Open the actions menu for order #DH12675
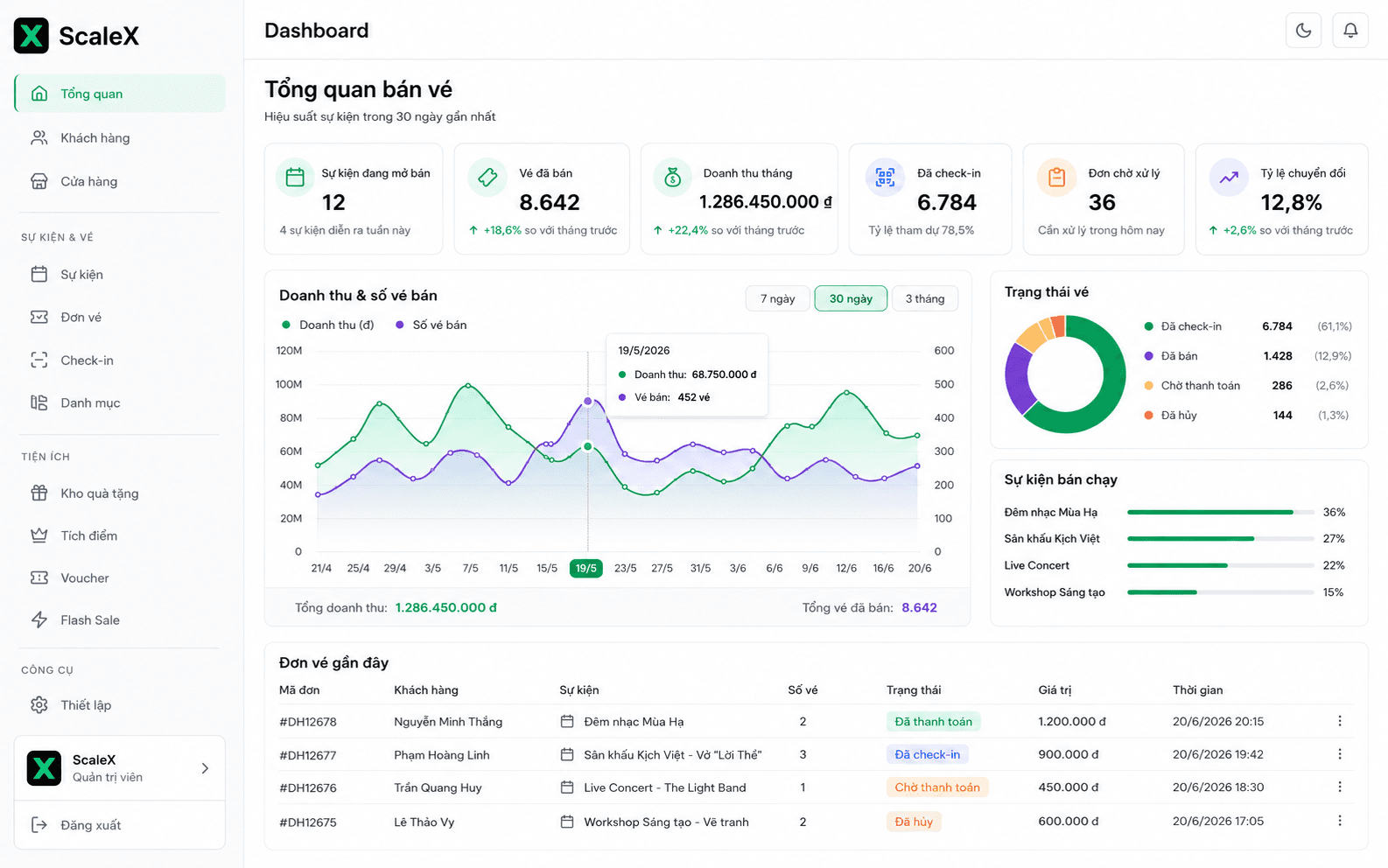Screen dimensions: 1388x868 [x=1340, y=821]
